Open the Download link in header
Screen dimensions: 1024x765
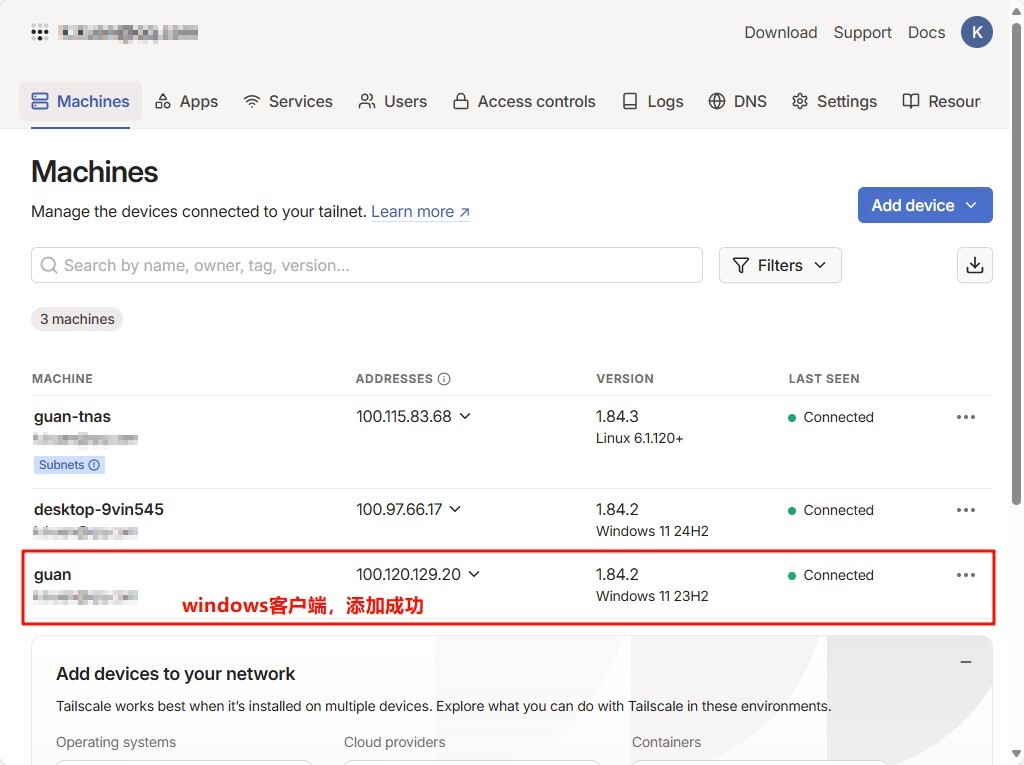point(780,33)
